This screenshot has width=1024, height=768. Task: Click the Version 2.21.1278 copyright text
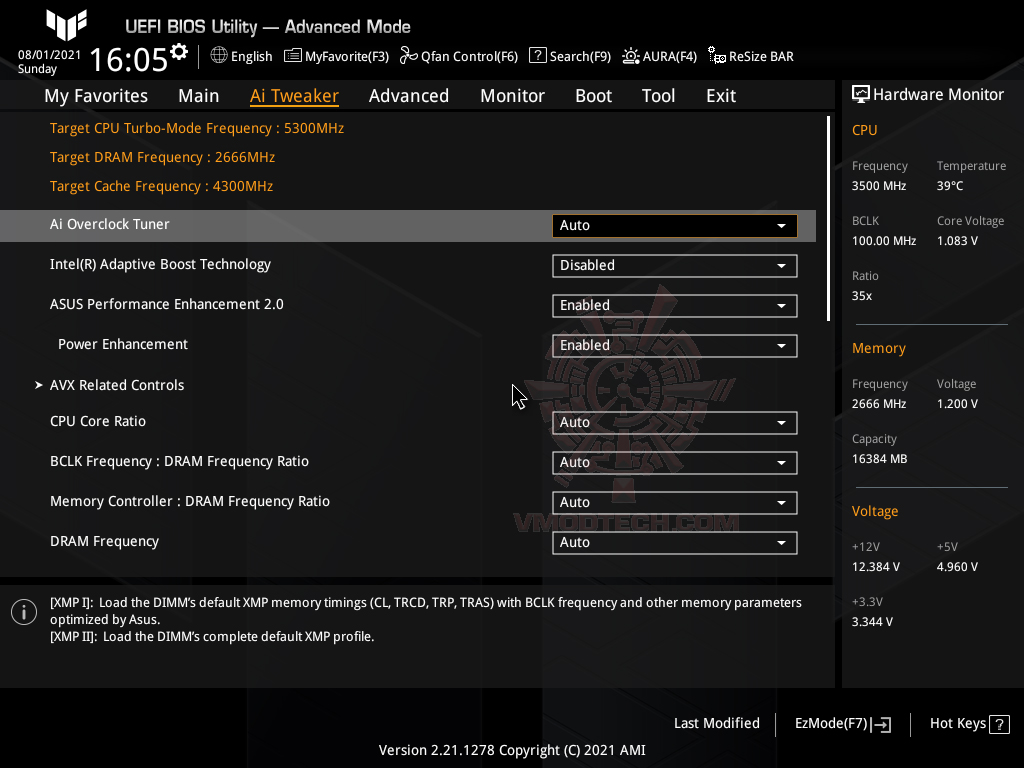click(512, 750)
